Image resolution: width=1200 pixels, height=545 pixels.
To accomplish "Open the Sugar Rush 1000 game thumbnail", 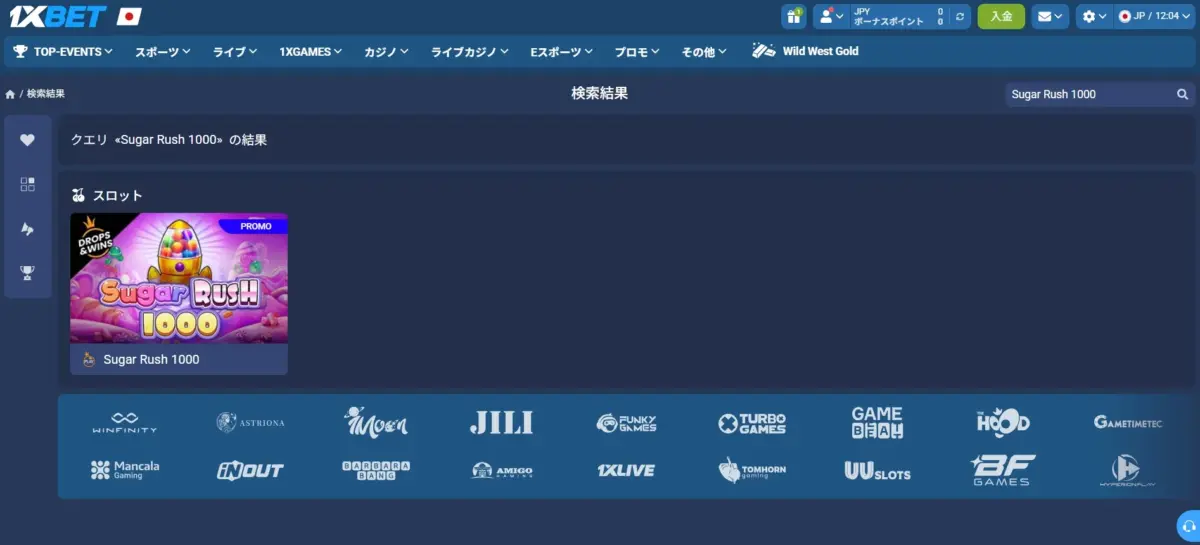I will pos(179,278).
